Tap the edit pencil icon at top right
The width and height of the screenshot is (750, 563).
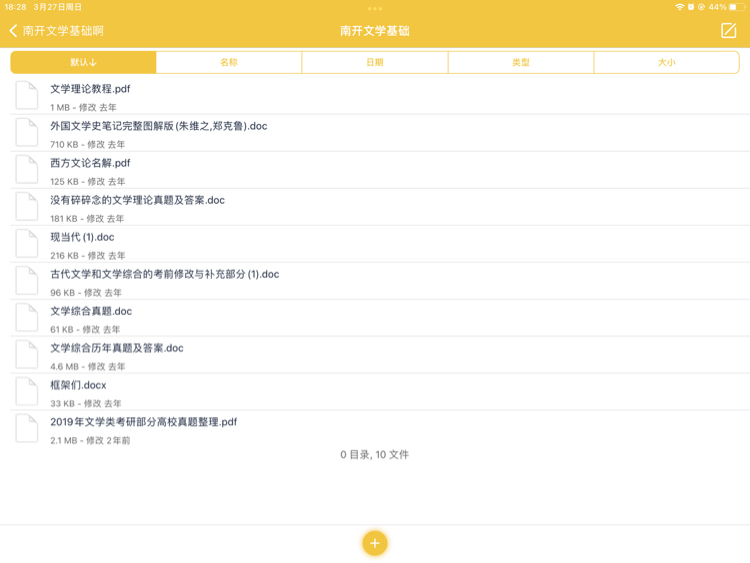pyautogui.click(x=728, y=31)
